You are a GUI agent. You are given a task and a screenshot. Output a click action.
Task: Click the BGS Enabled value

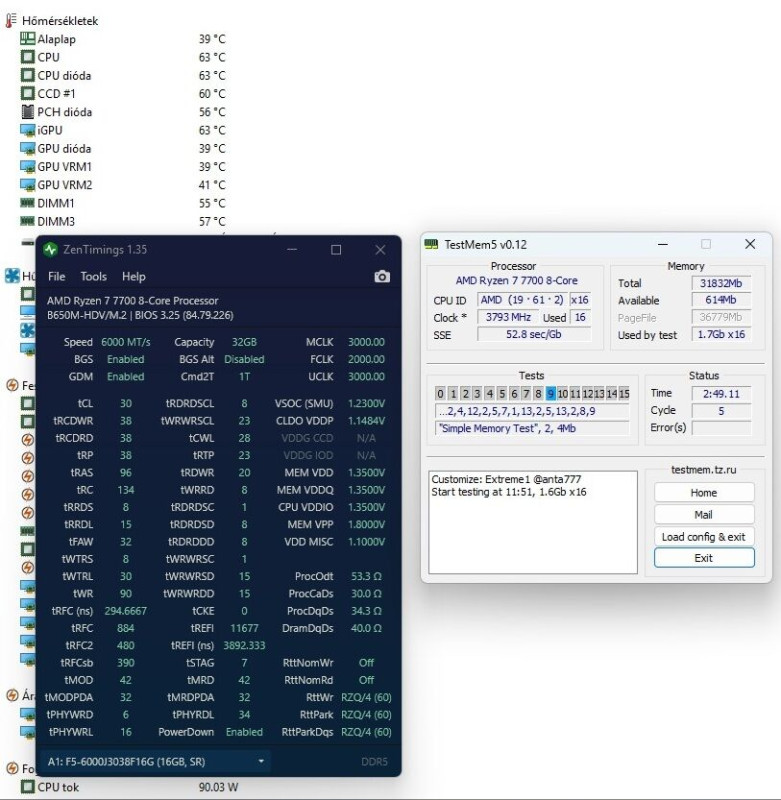[125, 359]
